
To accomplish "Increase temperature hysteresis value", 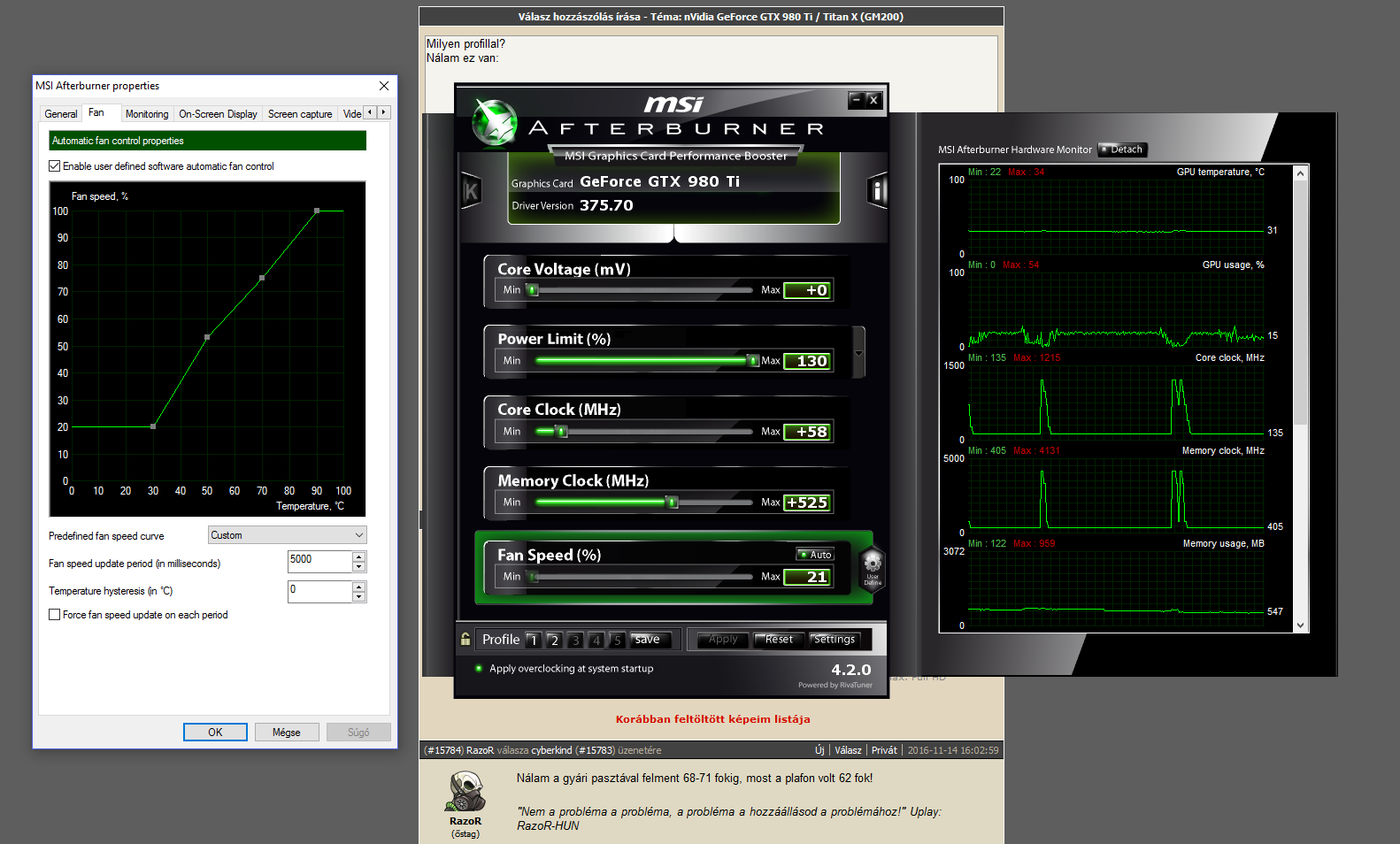I will coord(359,587).
